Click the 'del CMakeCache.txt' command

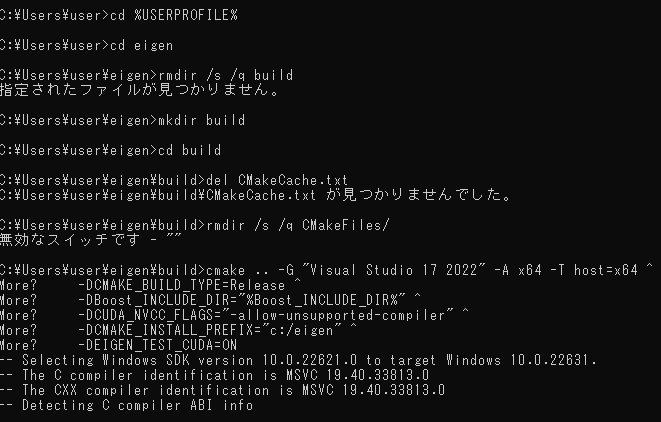[277, 180]
